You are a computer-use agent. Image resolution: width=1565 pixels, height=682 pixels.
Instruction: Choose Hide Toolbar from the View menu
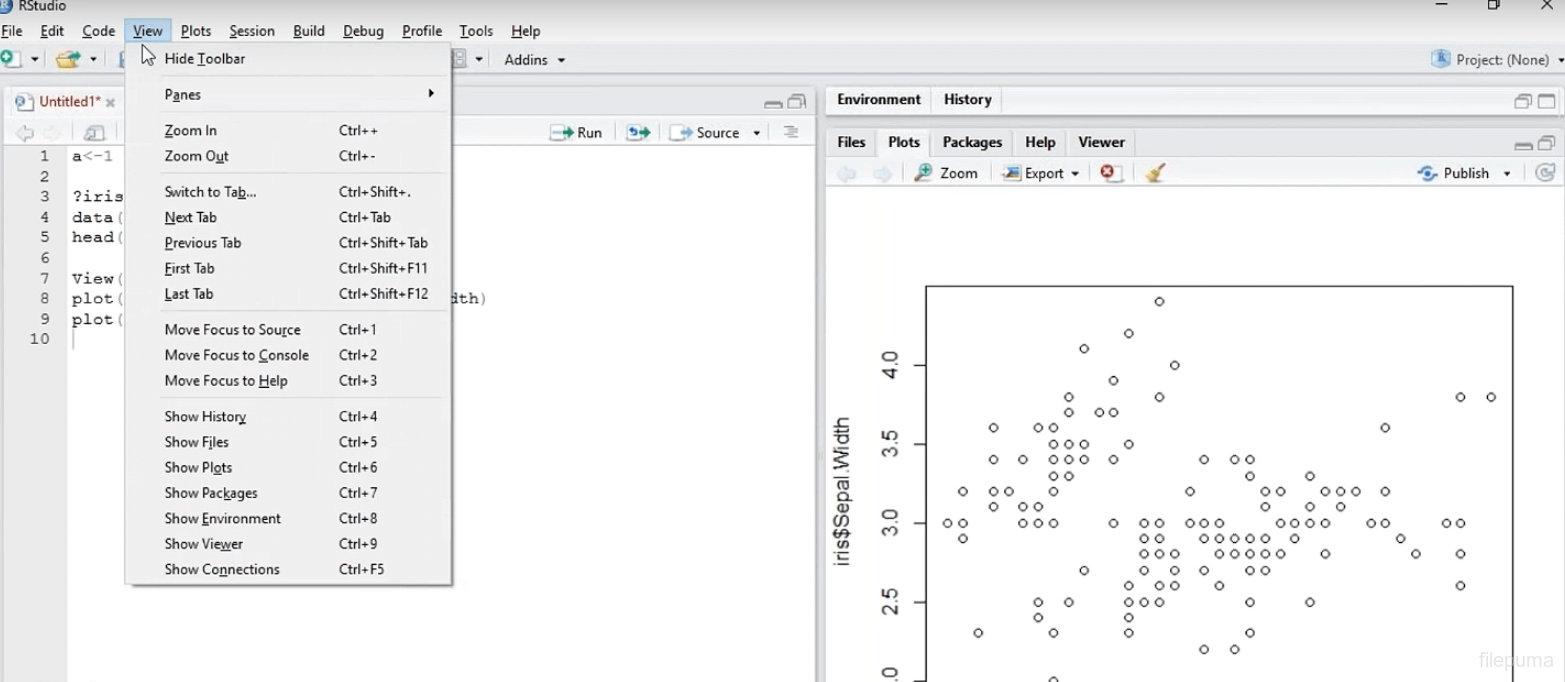205,59
